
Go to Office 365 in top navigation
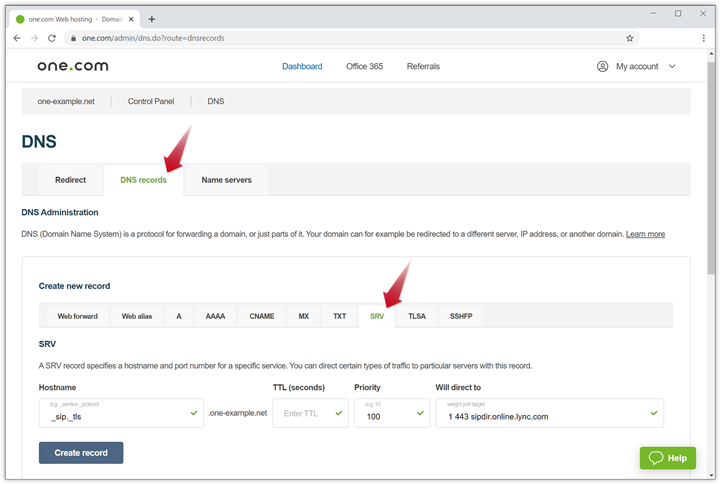(364, 66)
